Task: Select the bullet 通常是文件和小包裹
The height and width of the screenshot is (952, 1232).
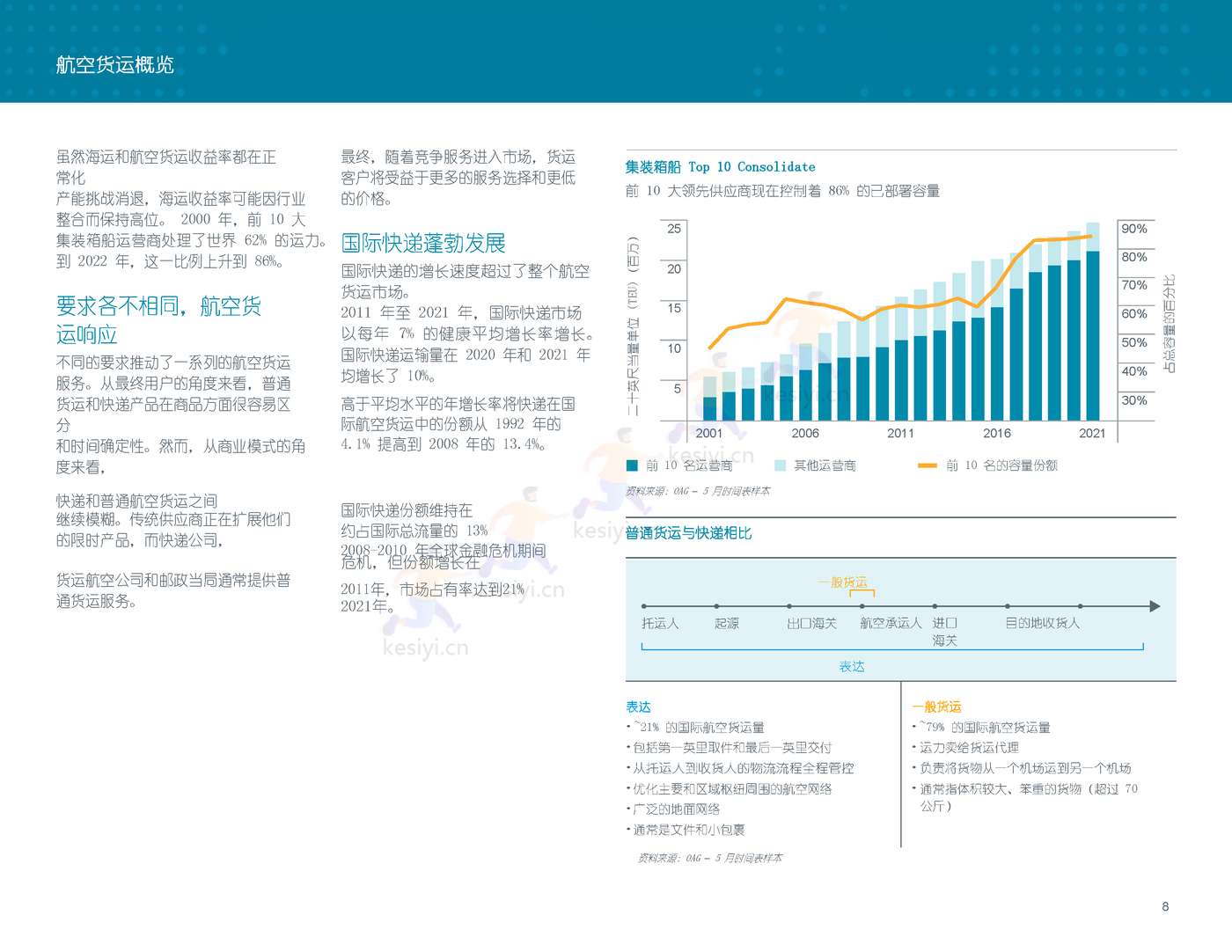Action: coord(686,830)
